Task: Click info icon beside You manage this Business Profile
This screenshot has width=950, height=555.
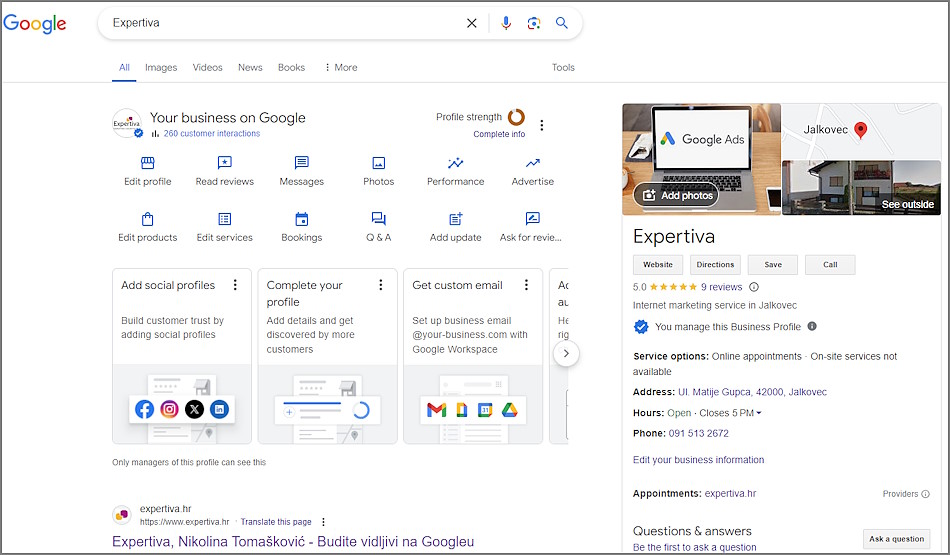Action: (x=812, y=326)
